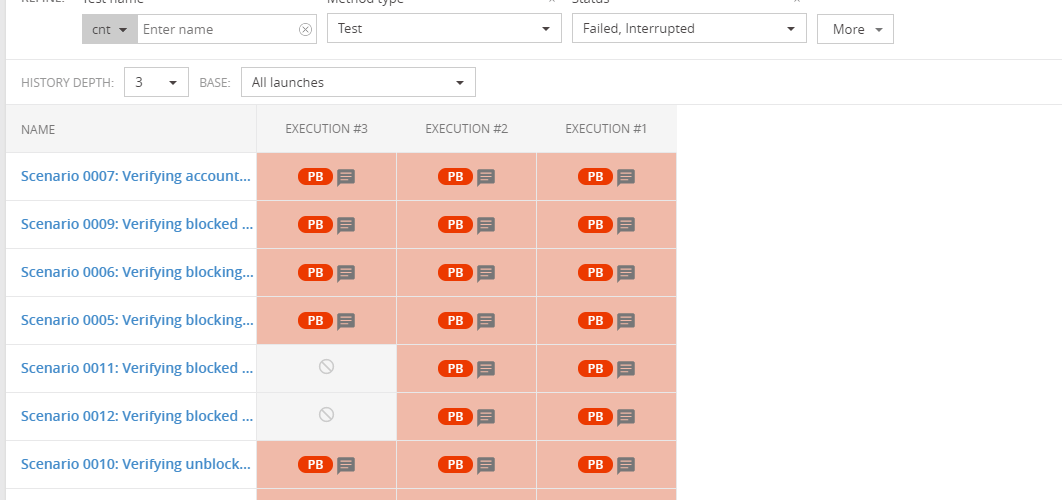Open comment icon for Scenario 0009 Execution #3
The width and height of the screenshot is (1062, 500).
[346, 226]
